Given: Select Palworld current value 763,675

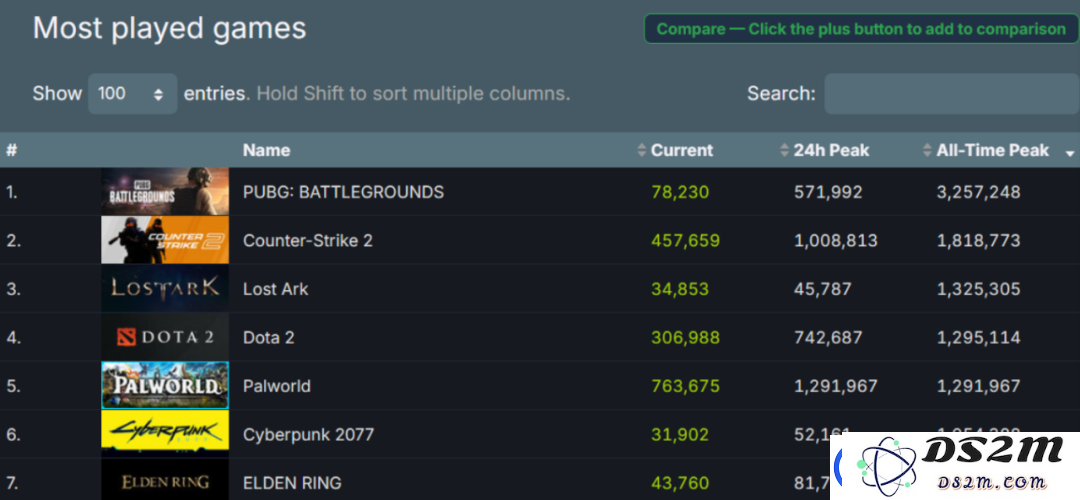Looking at the screenshot, I should pos(685,386).
